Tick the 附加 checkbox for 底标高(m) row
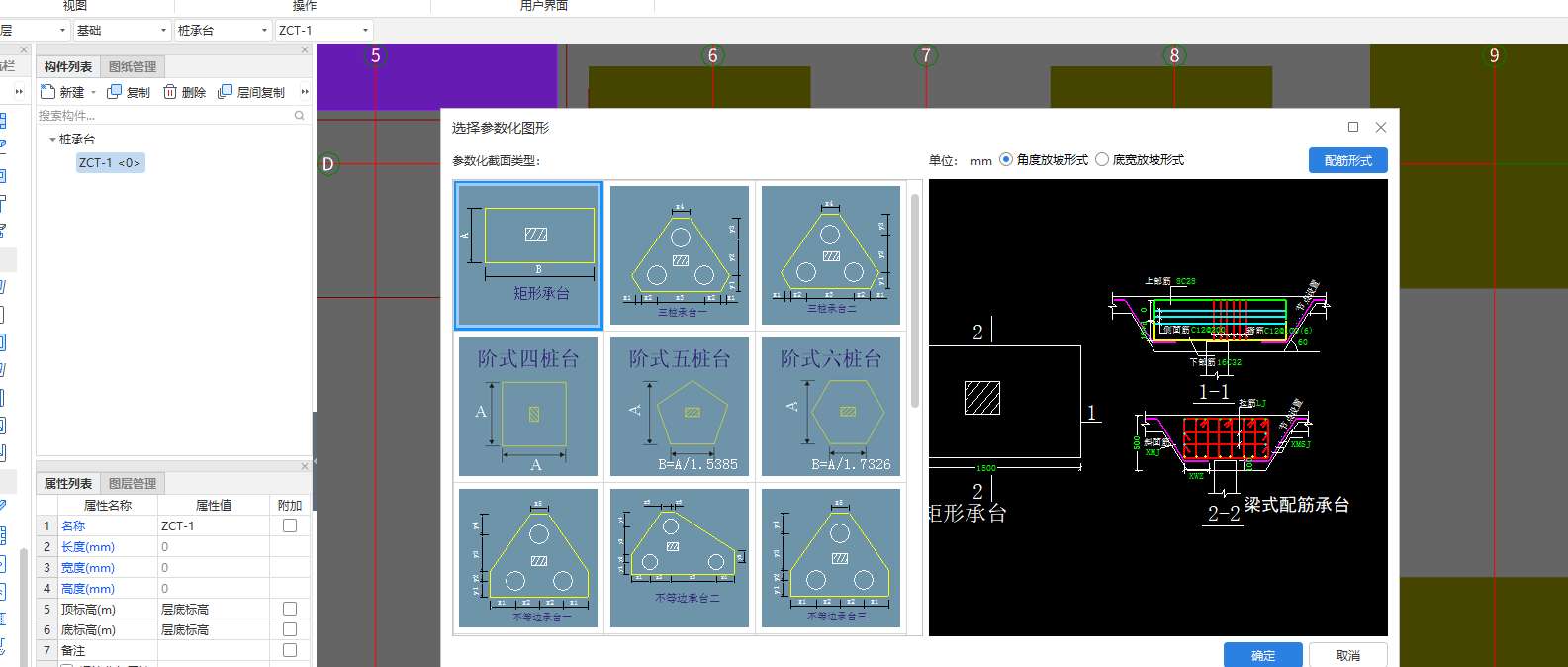 coord(290,629)
